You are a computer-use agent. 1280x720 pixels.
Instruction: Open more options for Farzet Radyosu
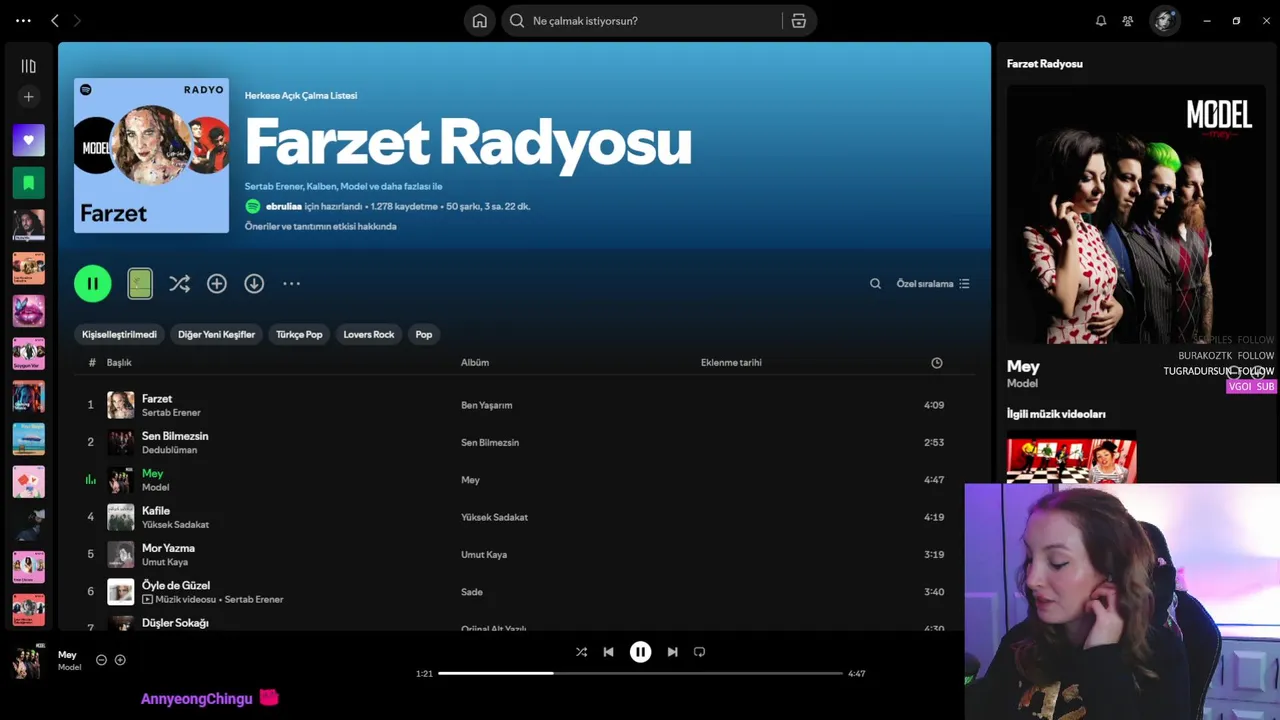pos(291,284)
